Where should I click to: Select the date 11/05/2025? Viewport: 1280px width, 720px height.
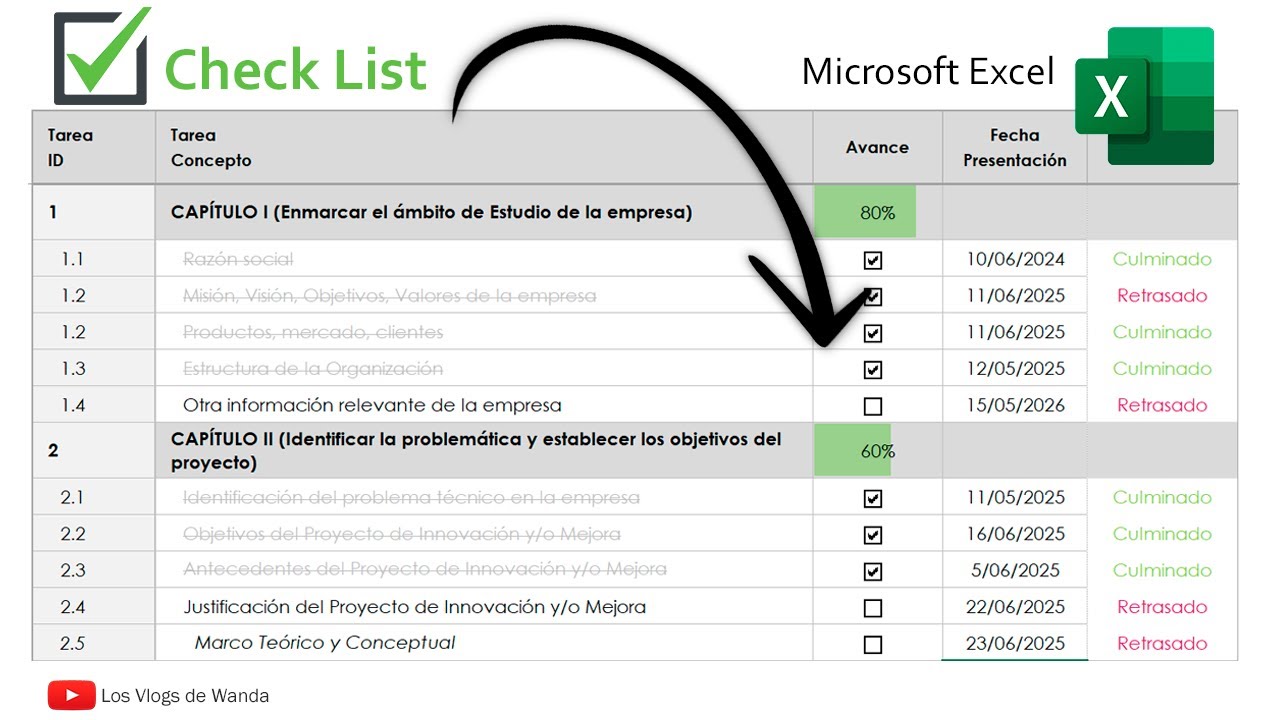click(x=1015, y=497)
